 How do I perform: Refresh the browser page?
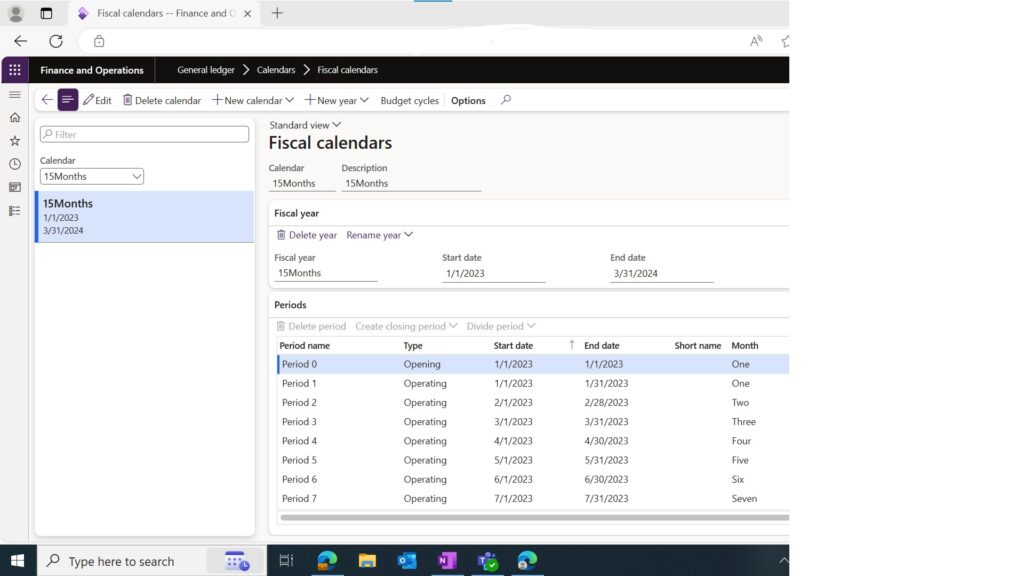click(x=56, y=41)
